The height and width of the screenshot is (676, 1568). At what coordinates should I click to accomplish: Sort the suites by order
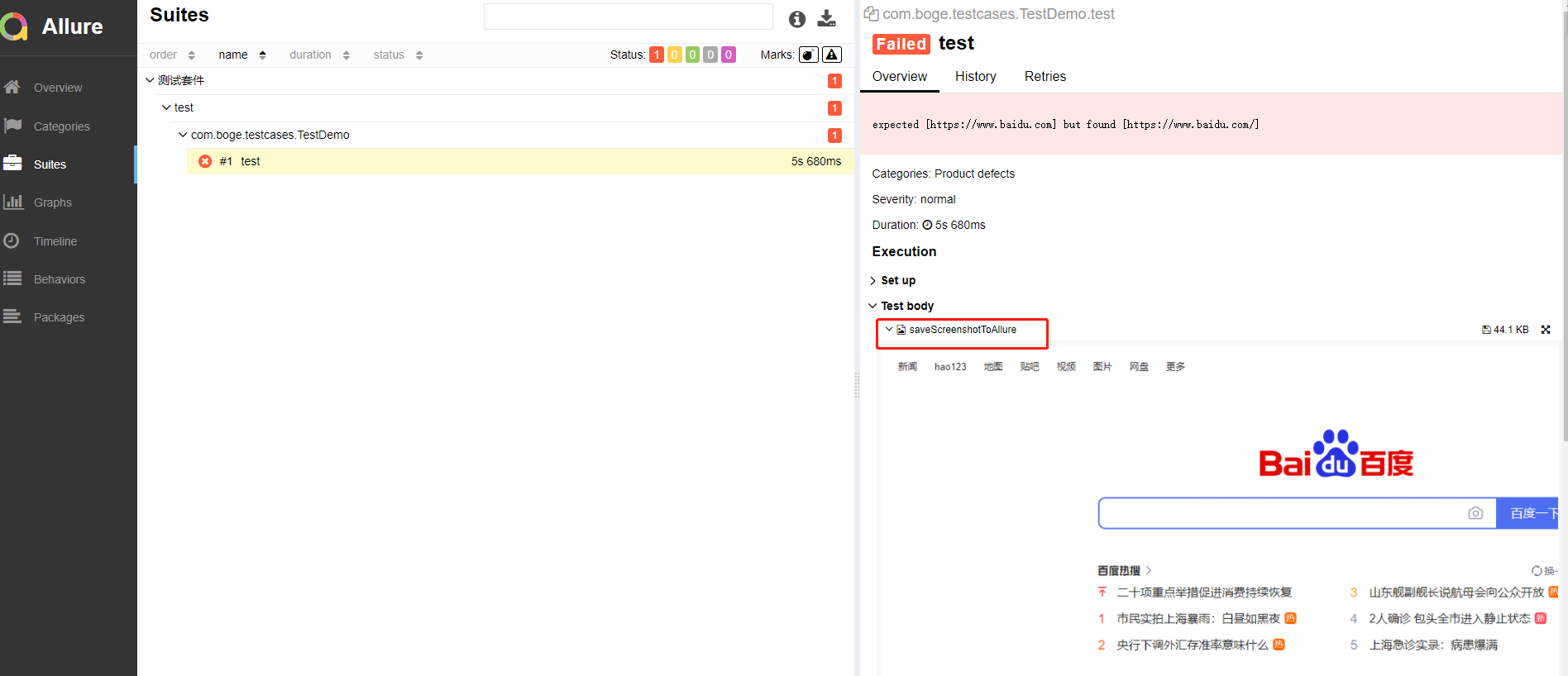click(172, 55)
